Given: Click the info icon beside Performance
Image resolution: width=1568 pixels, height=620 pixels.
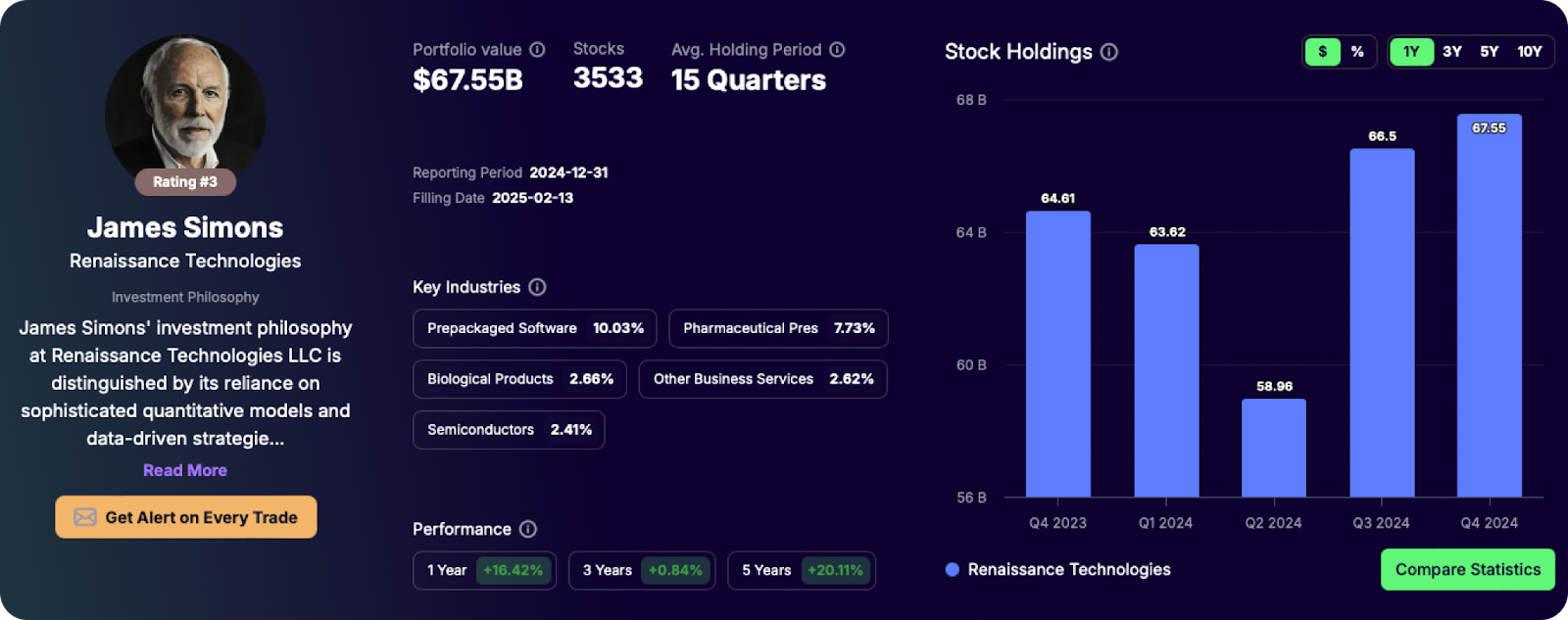Looking at the screenshot, I should (528, 529).
